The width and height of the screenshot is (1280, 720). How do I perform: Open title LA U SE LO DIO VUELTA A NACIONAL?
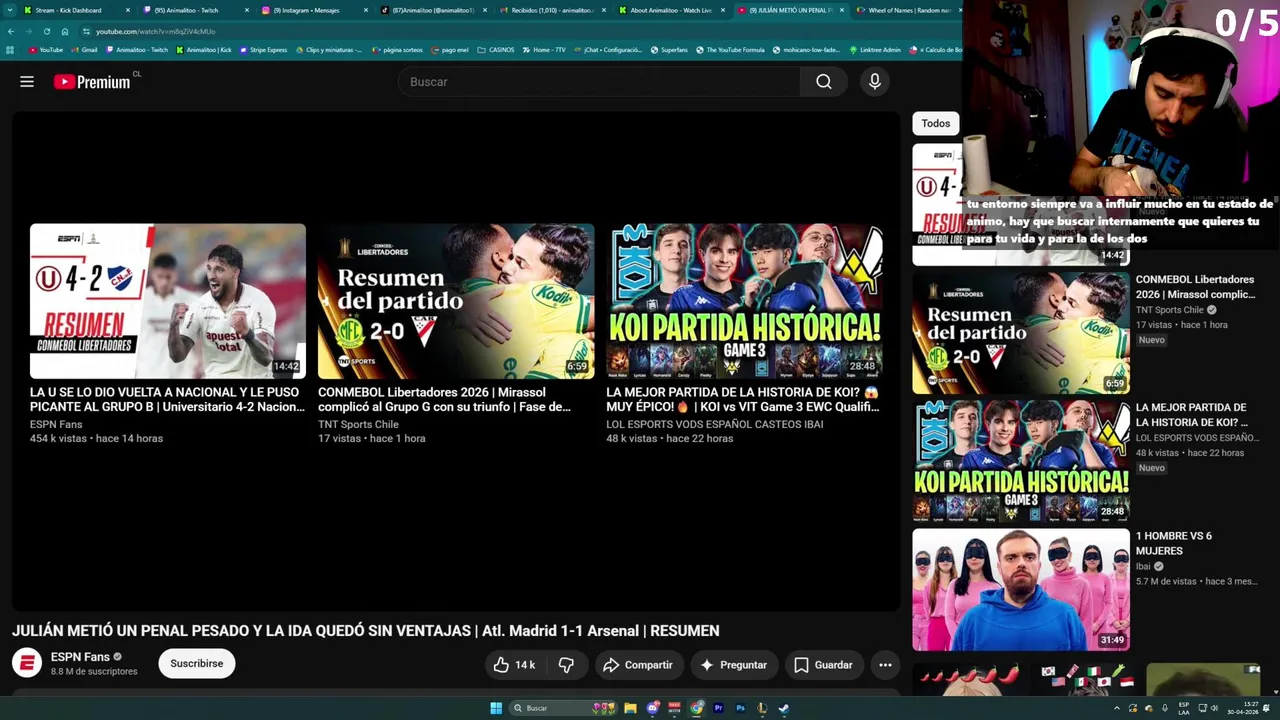tap(167, 400)
